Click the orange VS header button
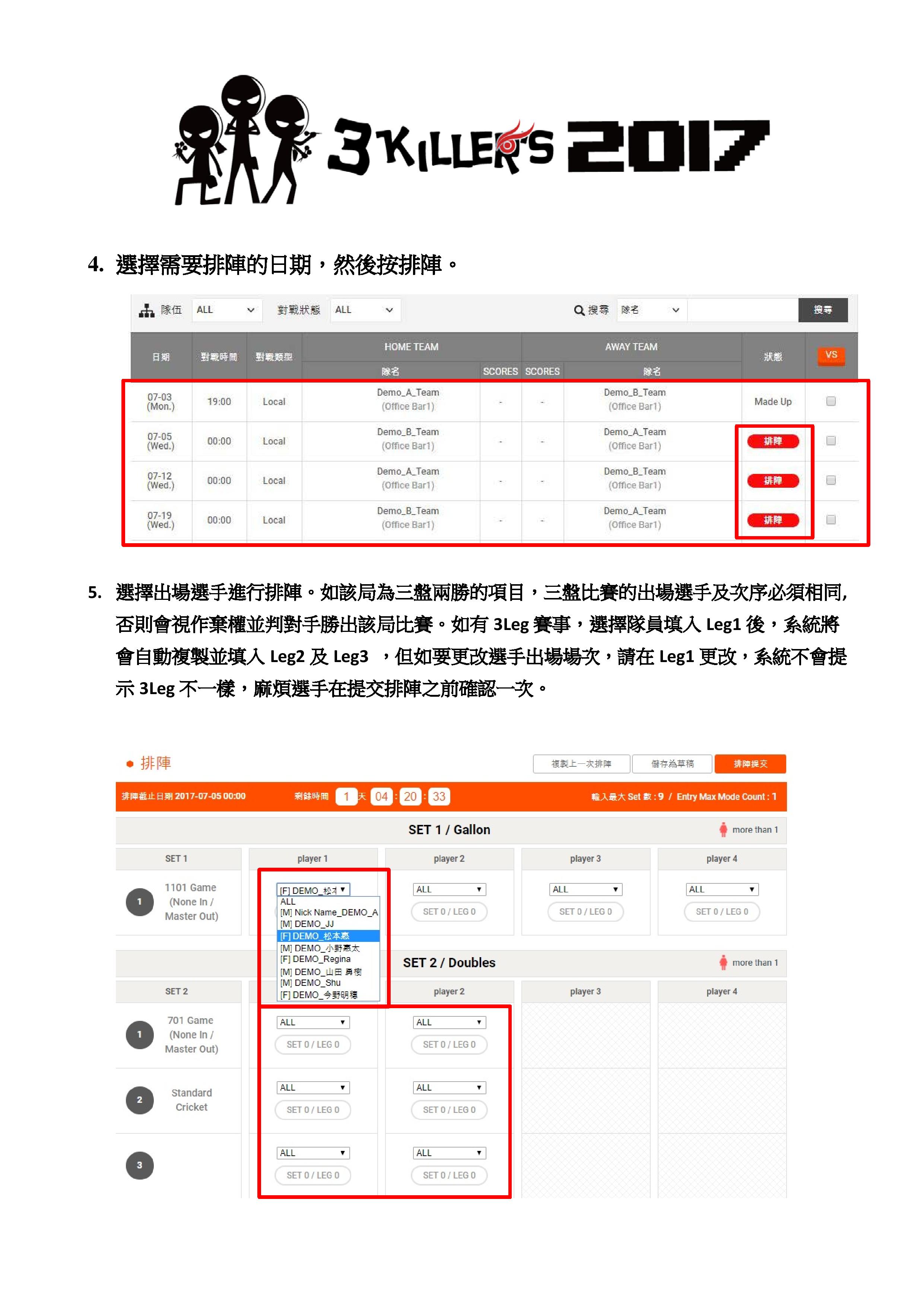Viewport: 924px width, 1307px height. pyautogui.click(x=831, y=355)
